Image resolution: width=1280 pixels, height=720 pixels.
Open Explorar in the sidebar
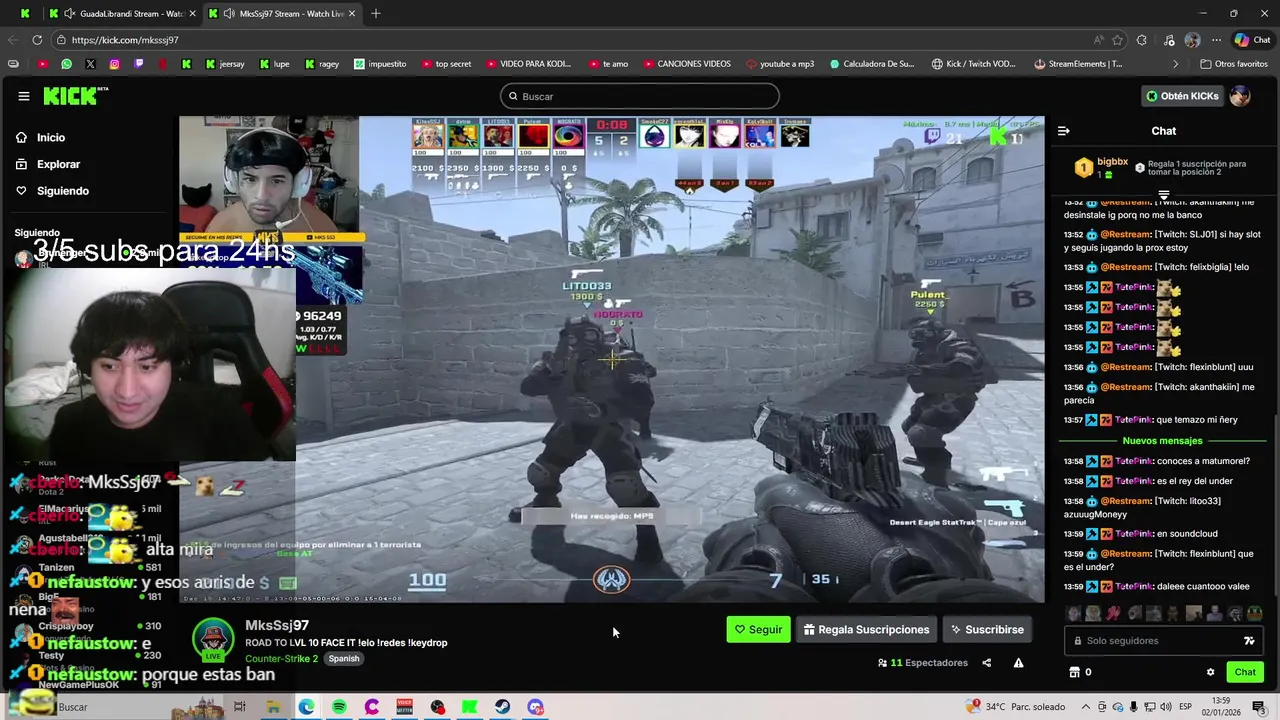58,164
